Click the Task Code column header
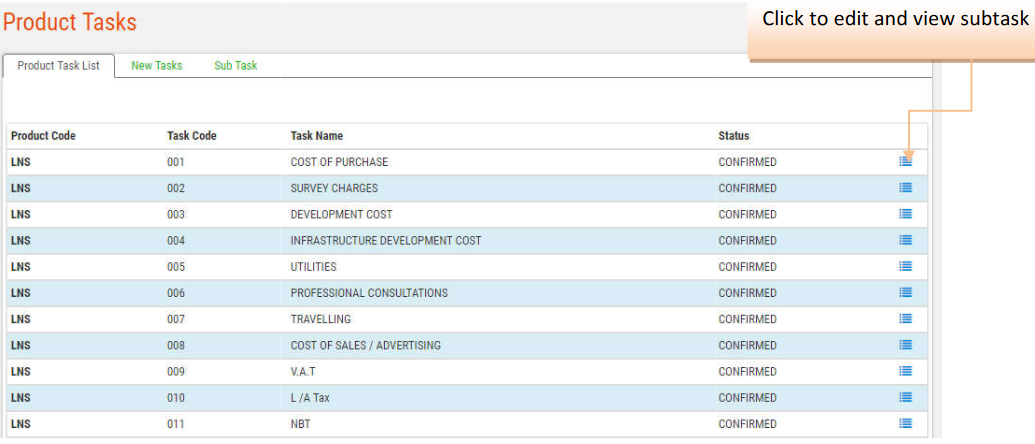1035x444 pixels. coord(191,136)
